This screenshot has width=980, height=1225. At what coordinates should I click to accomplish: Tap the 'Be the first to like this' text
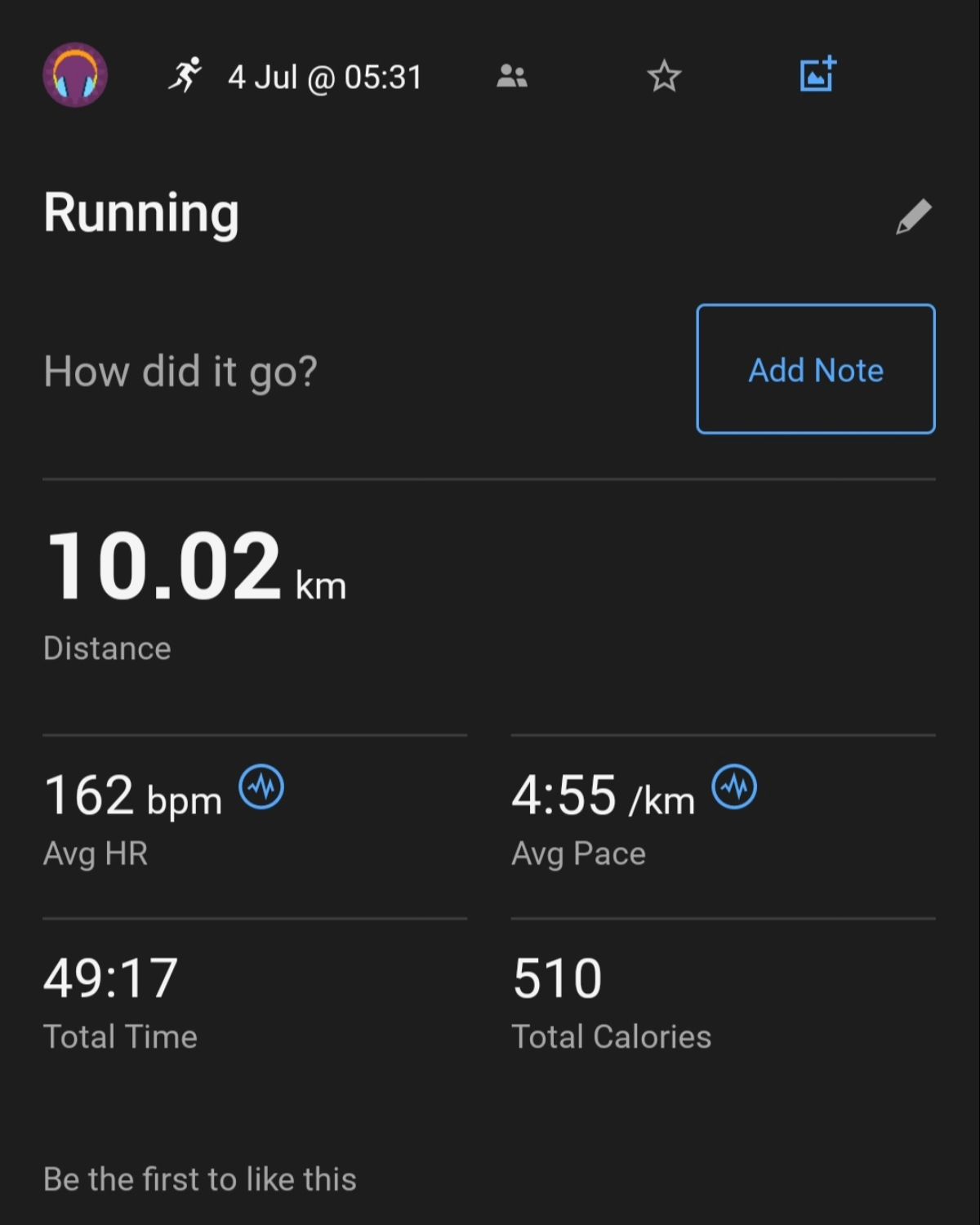coord(200,1179)
